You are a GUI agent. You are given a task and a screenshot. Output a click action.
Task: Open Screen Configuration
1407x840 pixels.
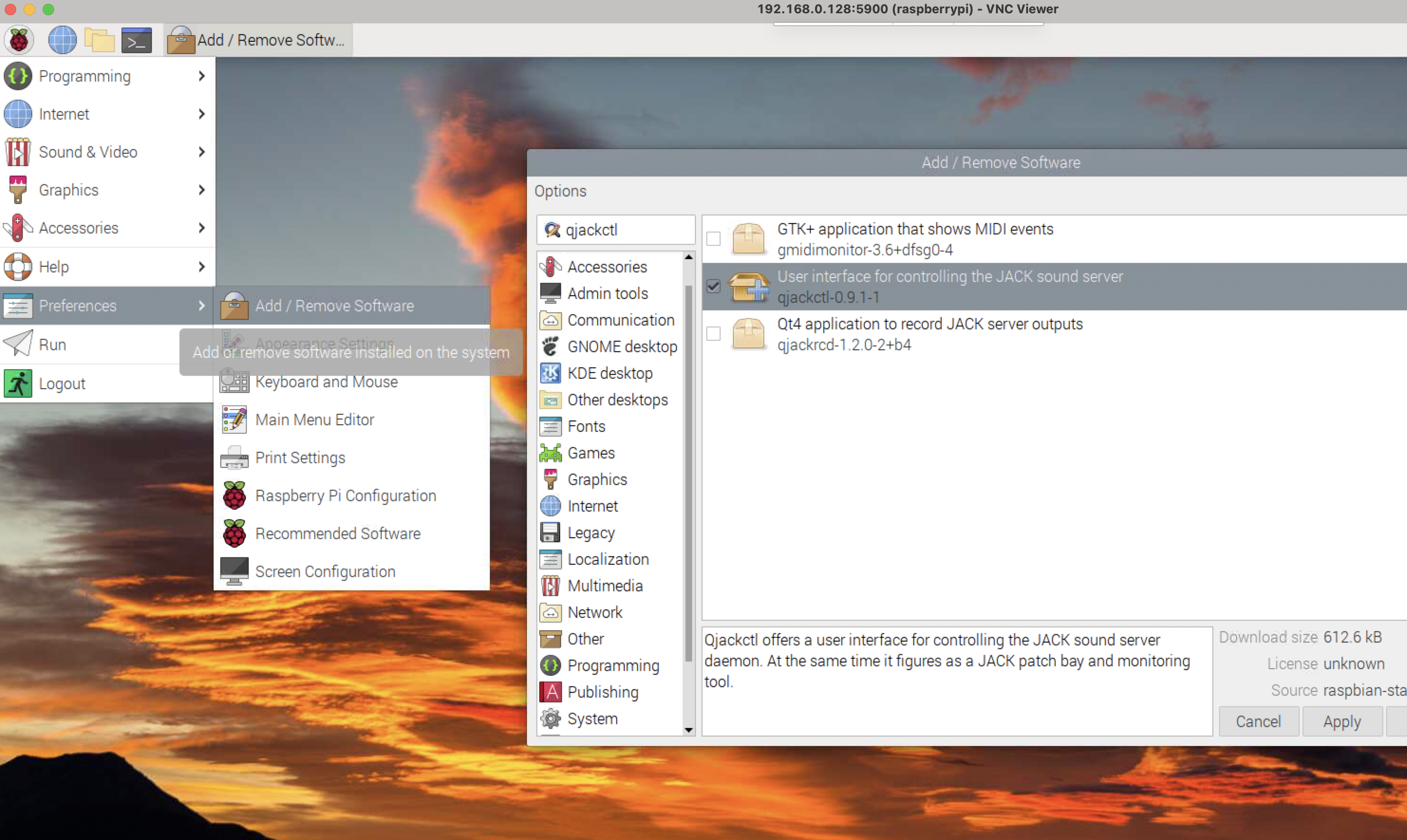click(352, 572)
